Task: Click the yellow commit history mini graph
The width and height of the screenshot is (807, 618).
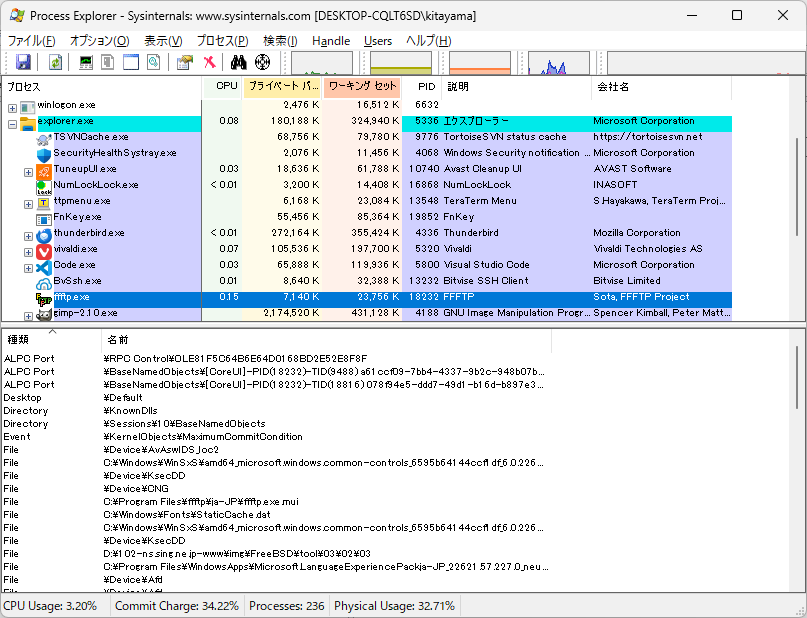Action: point(401,63)
